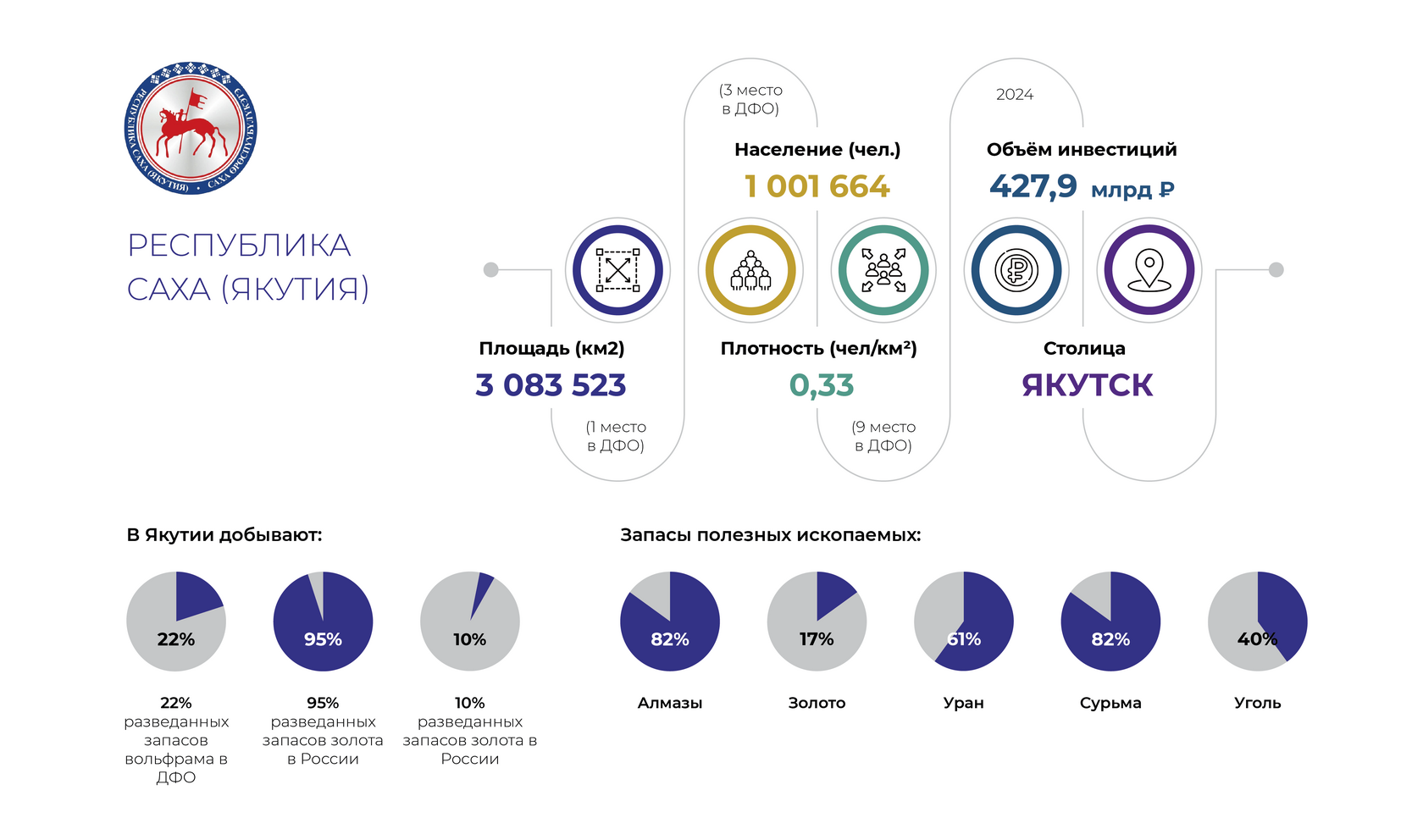Click the population value 1 001 664

(x=817, y=186)
